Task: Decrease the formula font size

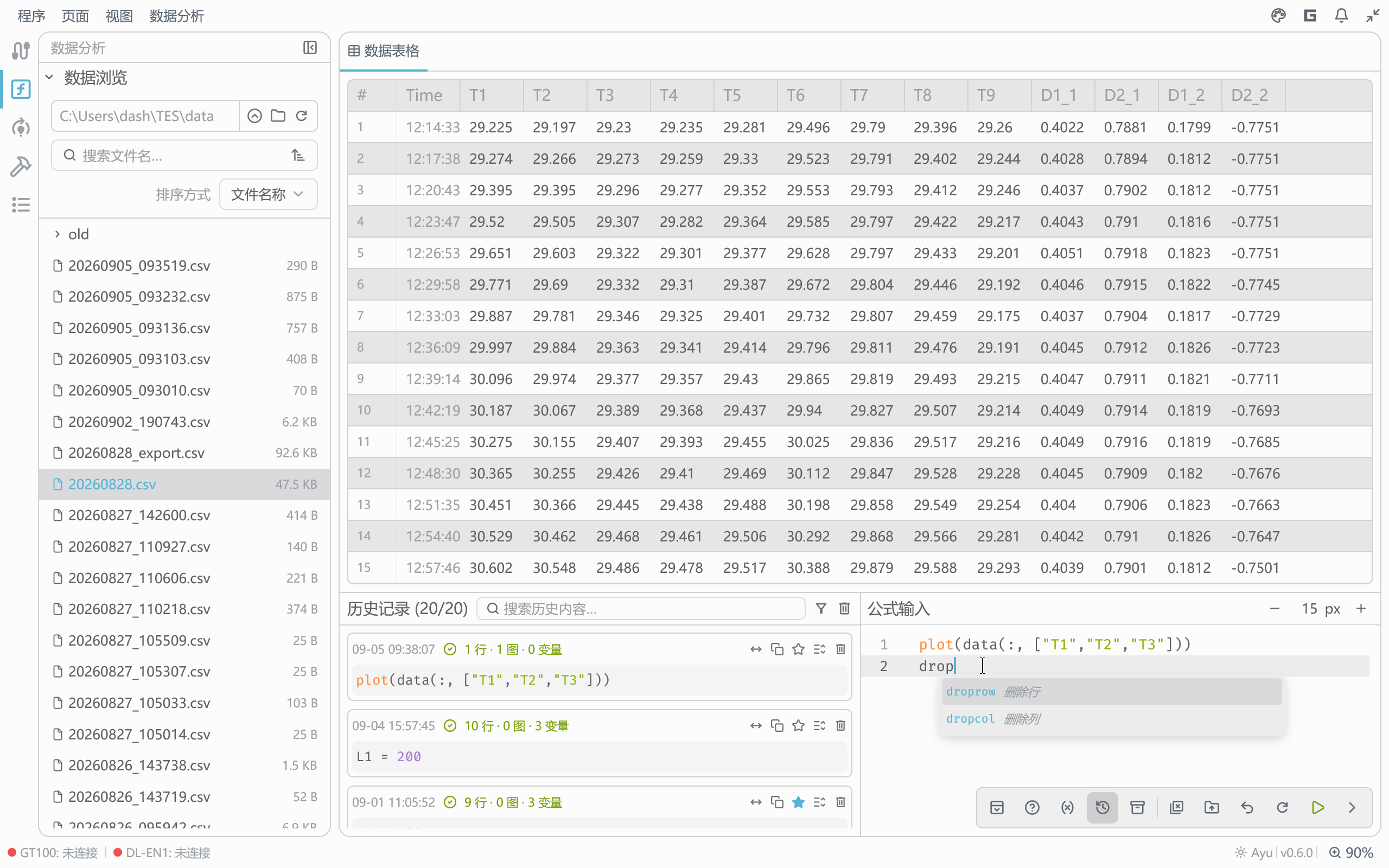Action: pos(1275,609)
